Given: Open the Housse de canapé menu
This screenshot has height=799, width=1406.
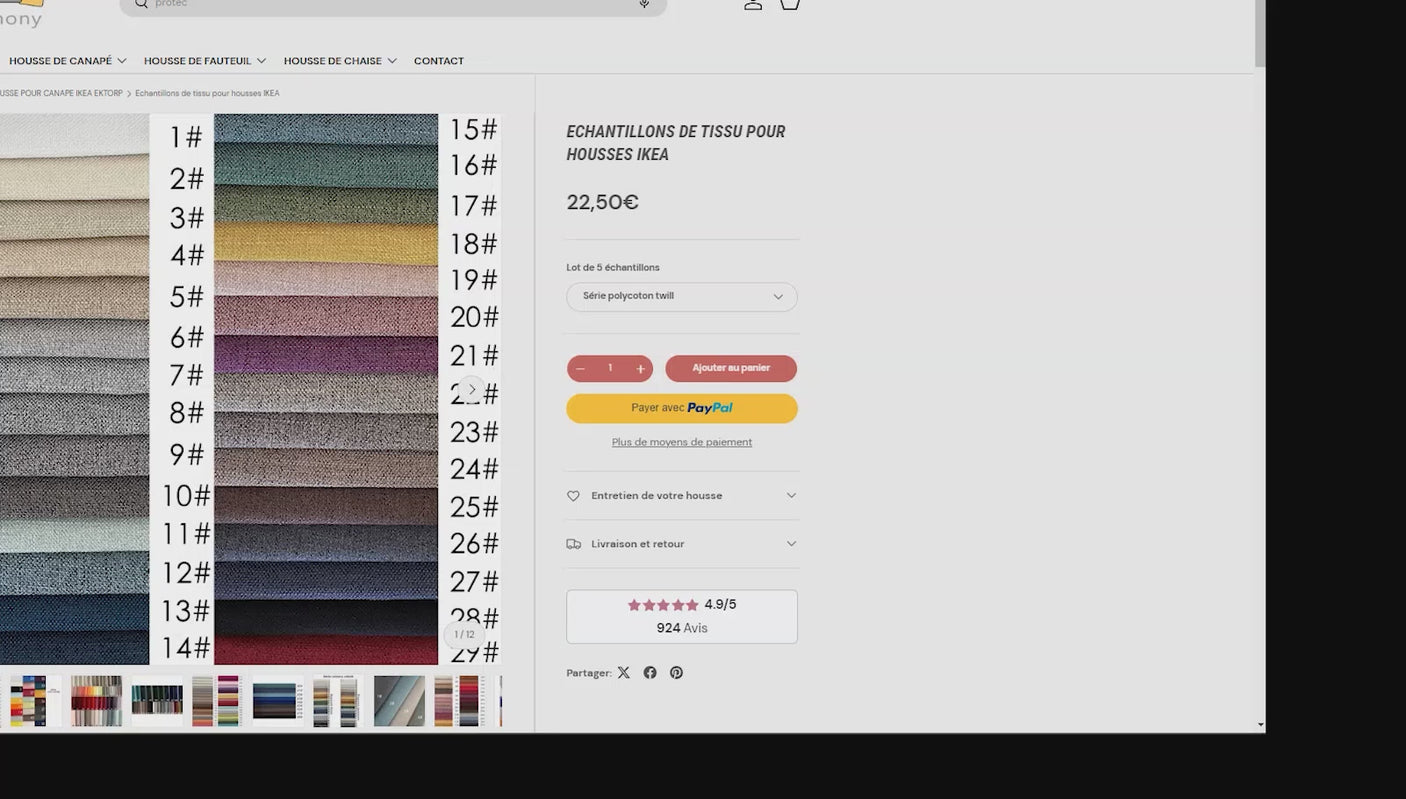Looking at the screenshot, I should pyautogui.click(x=68, y=61).
